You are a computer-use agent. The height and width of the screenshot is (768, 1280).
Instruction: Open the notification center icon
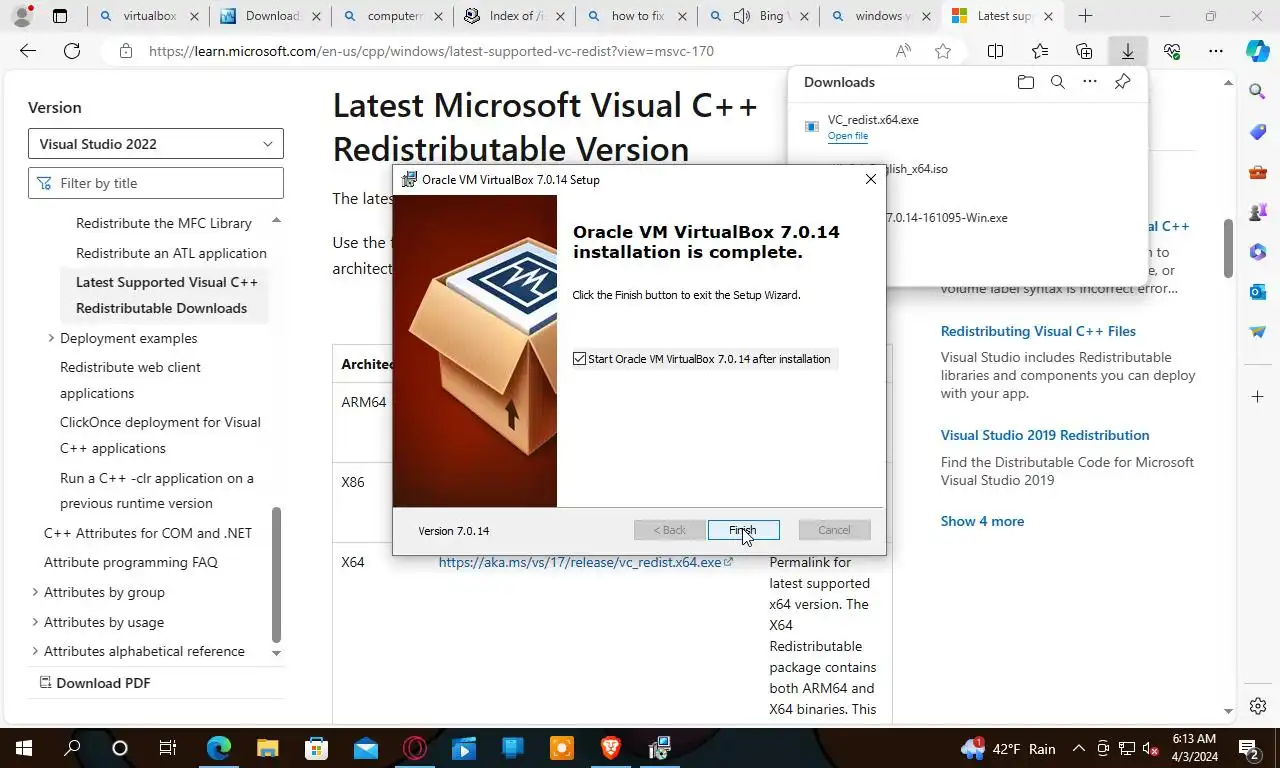coord(1248,748)
